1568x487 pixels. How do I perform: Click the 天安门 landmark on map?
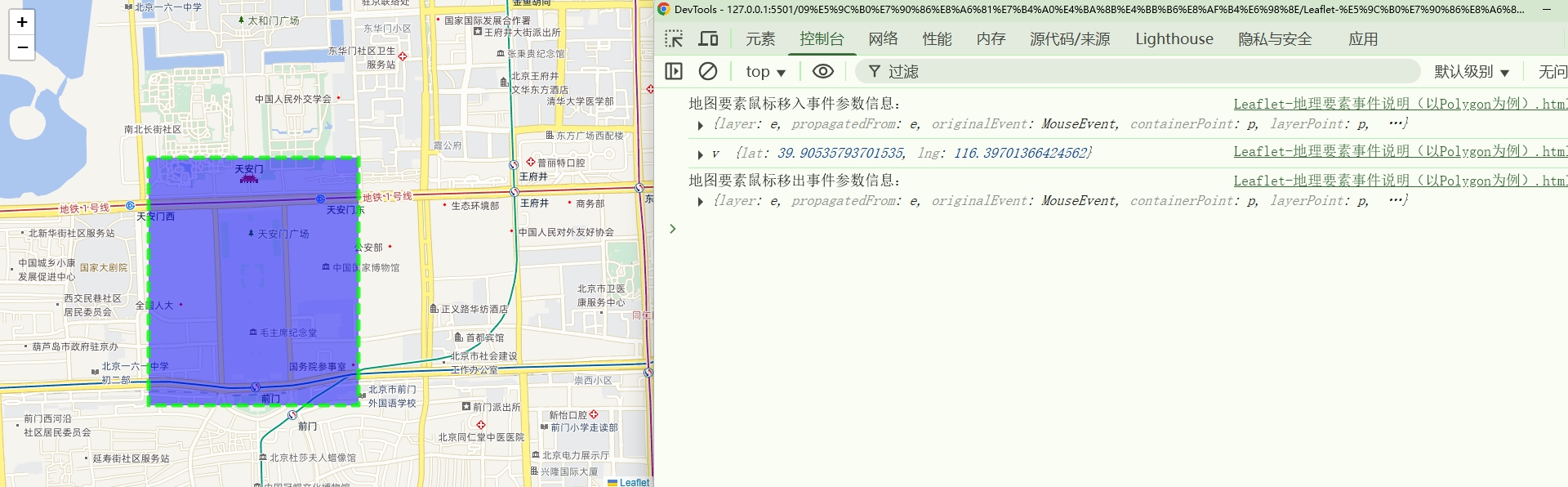249,172
